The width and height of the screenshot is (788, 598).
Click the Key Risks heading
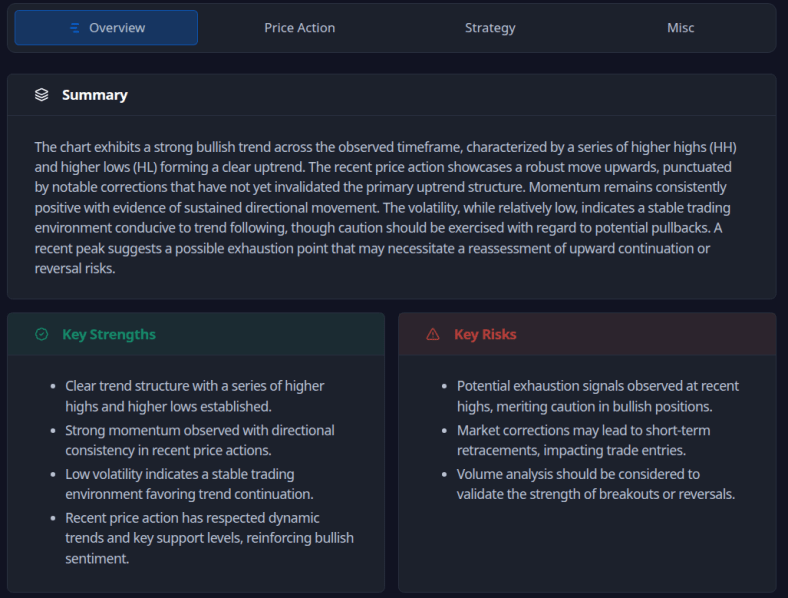point(485,334)
